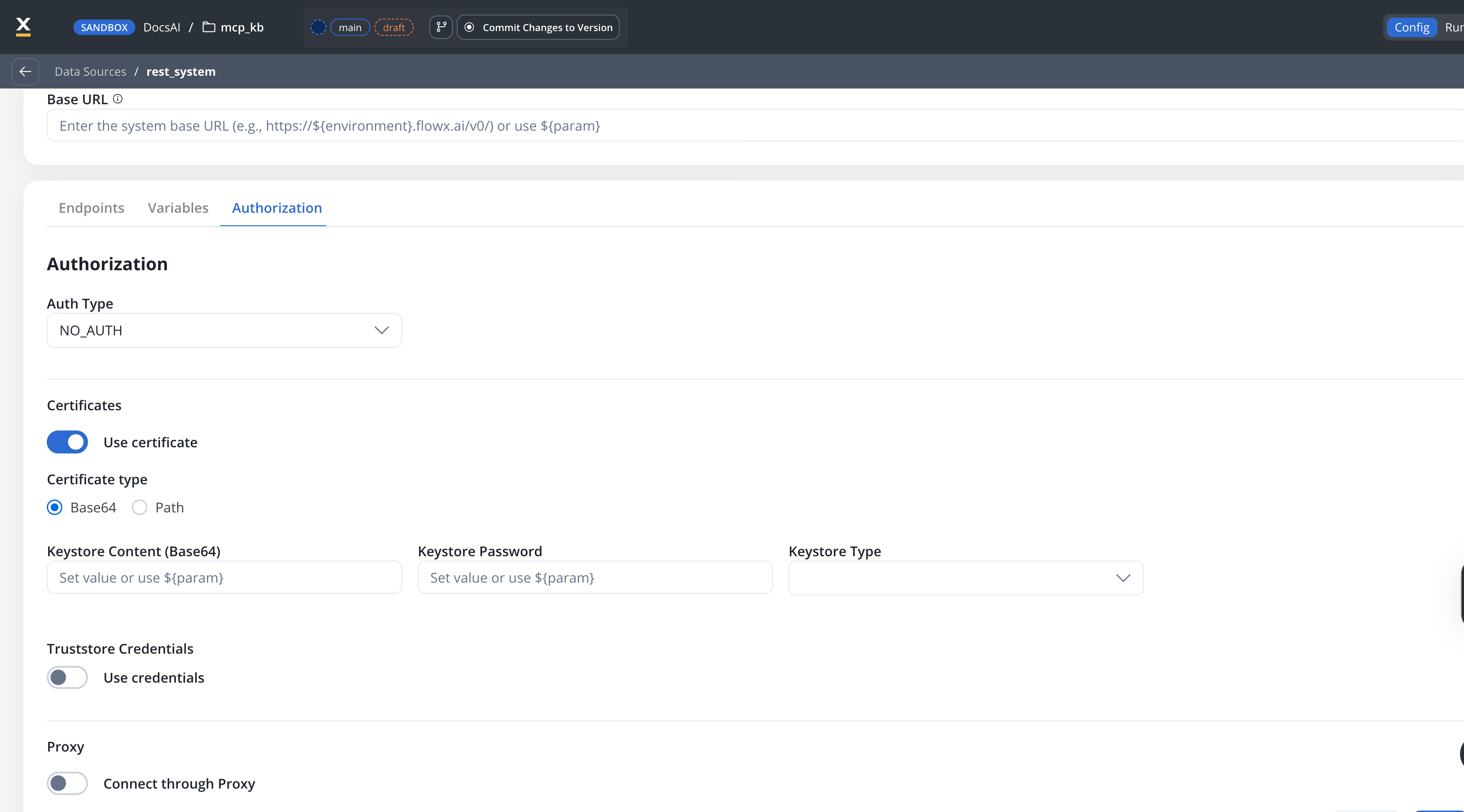Viewport: 1464px width, 812px height.
Task: Click the dashed circle status icon
Action: point(318,27)
